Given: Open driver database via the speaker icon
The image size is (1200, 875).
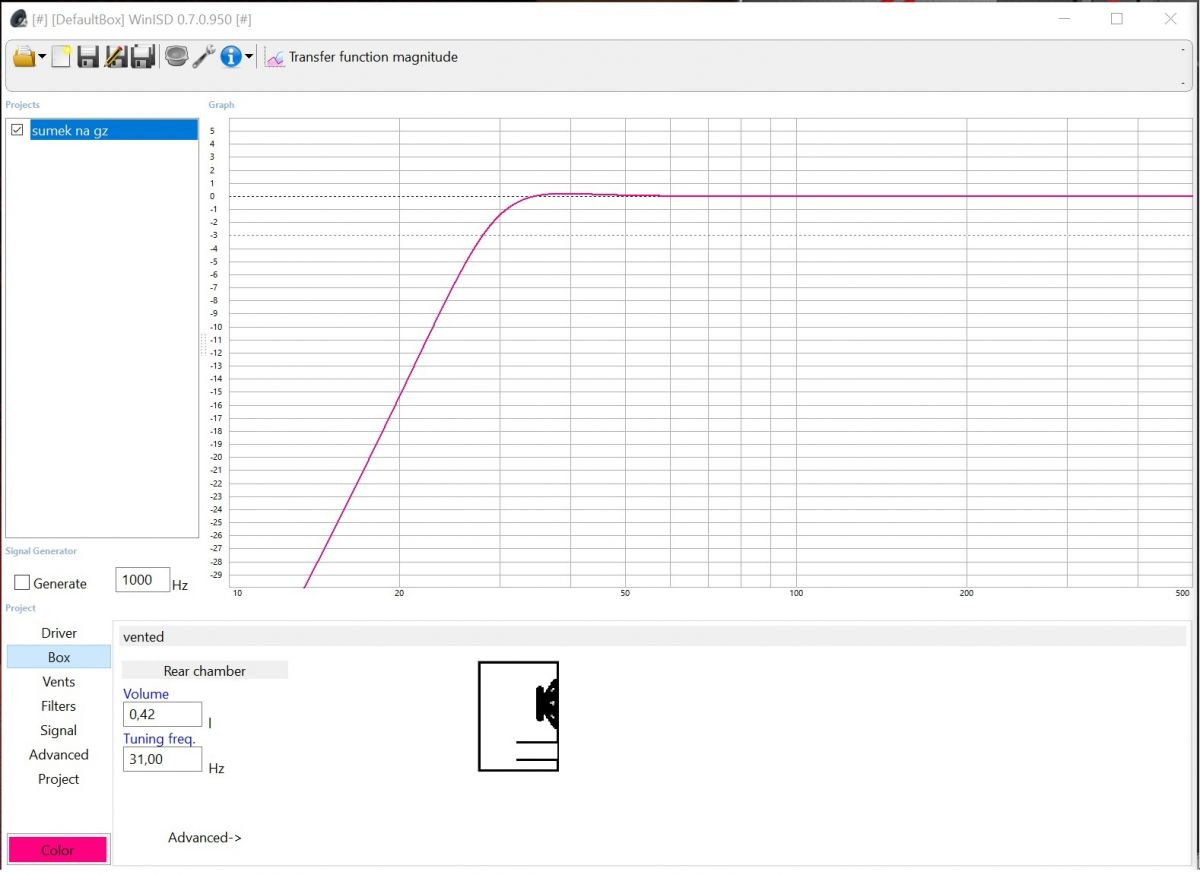Looking at the screenshot, I should pyautogui.click(x=176, y=57).
